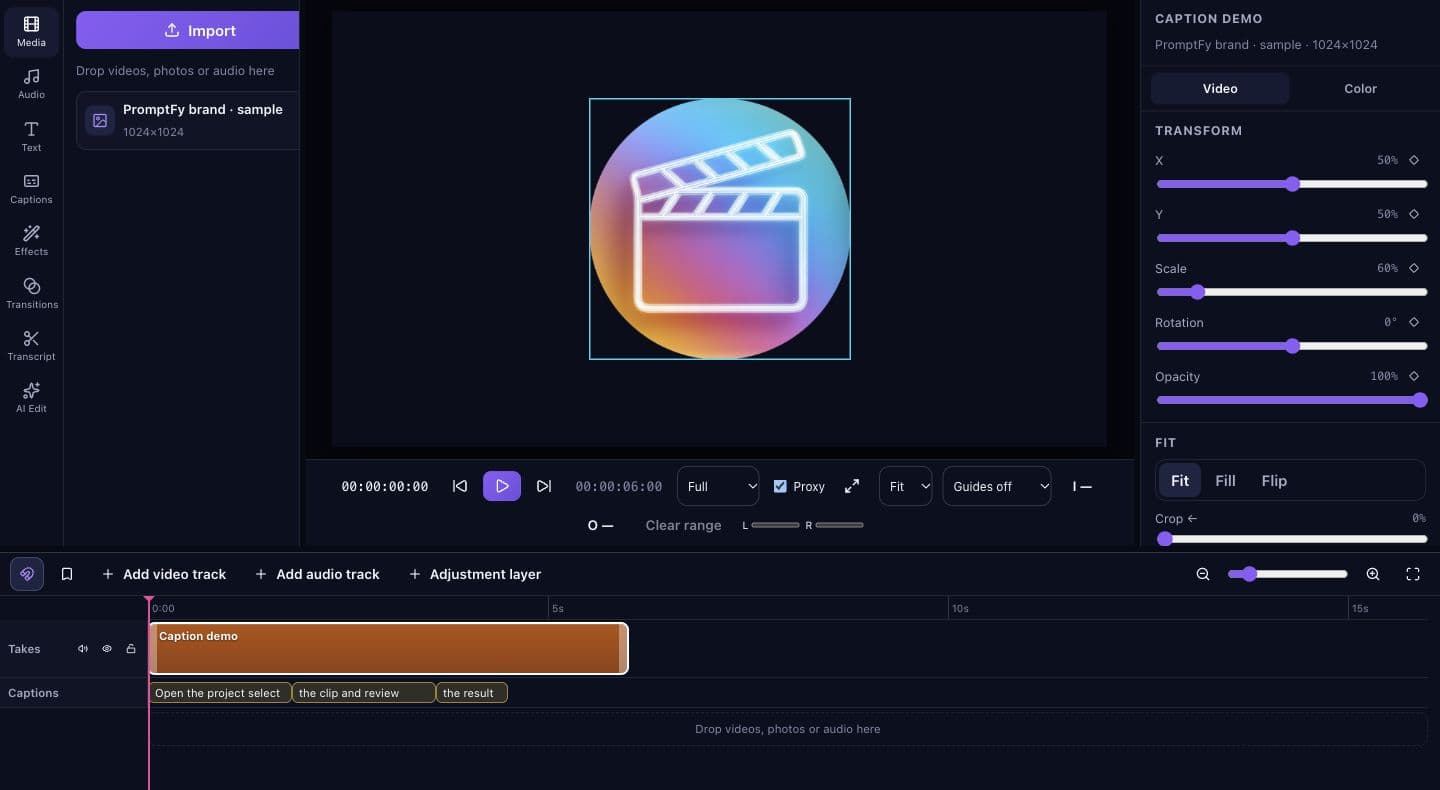The width and height of the screenshot is (1440, 790).
Task: Click the fullscreen preview expand arrows icon
Action: 852,486
